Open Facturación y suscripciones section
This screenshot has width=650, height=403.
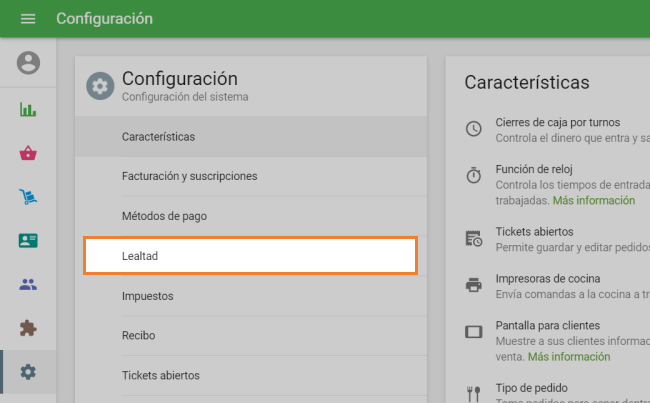[x=189, y=176]
